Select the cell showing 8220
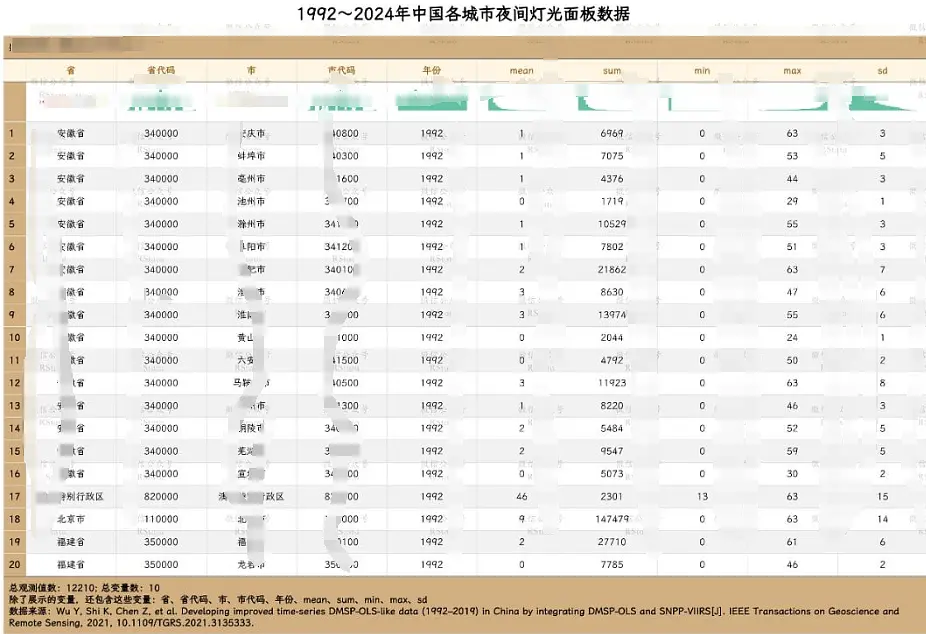 (612, 406)
